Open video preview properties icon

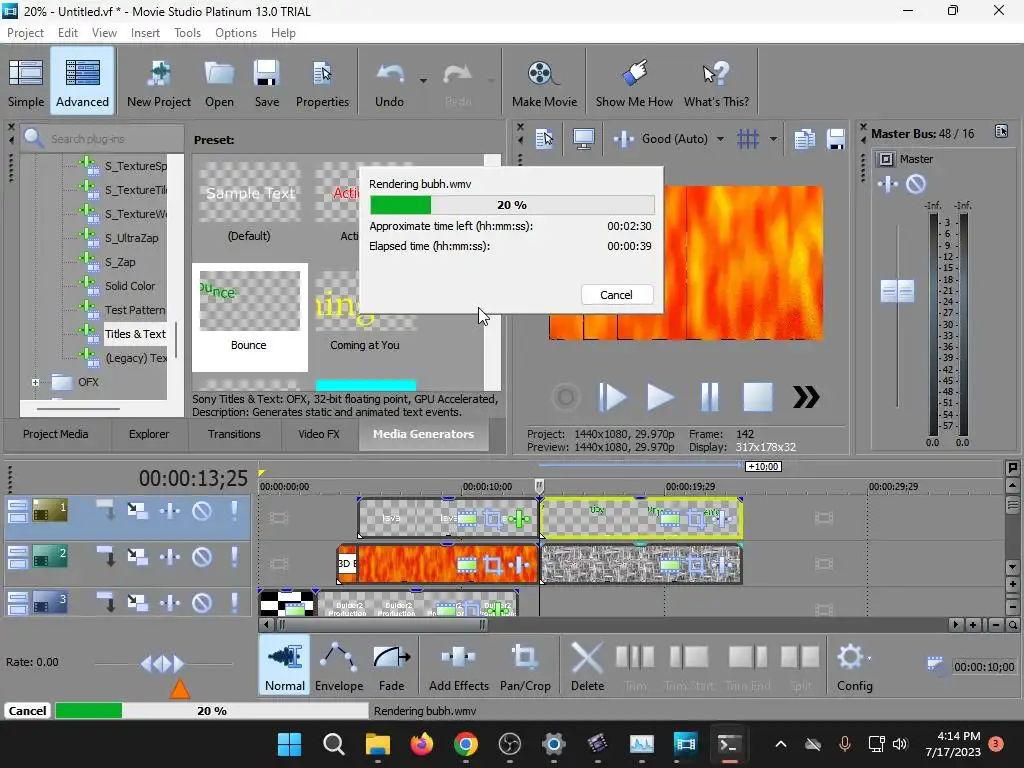coord(545,138)
